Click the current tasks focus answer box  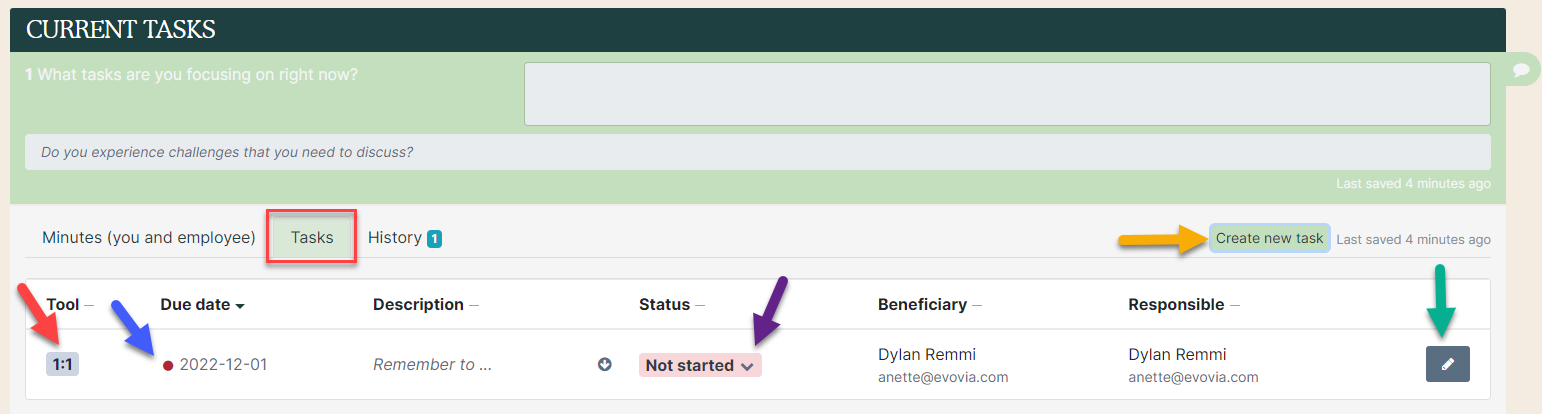click(1007, 94)
